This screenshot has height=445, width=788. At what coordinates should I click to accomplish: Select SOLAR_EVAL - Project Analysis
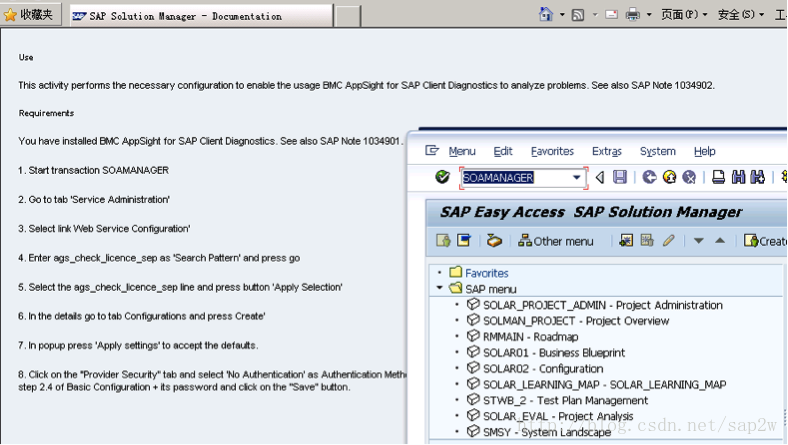click(x=558, y=416)
